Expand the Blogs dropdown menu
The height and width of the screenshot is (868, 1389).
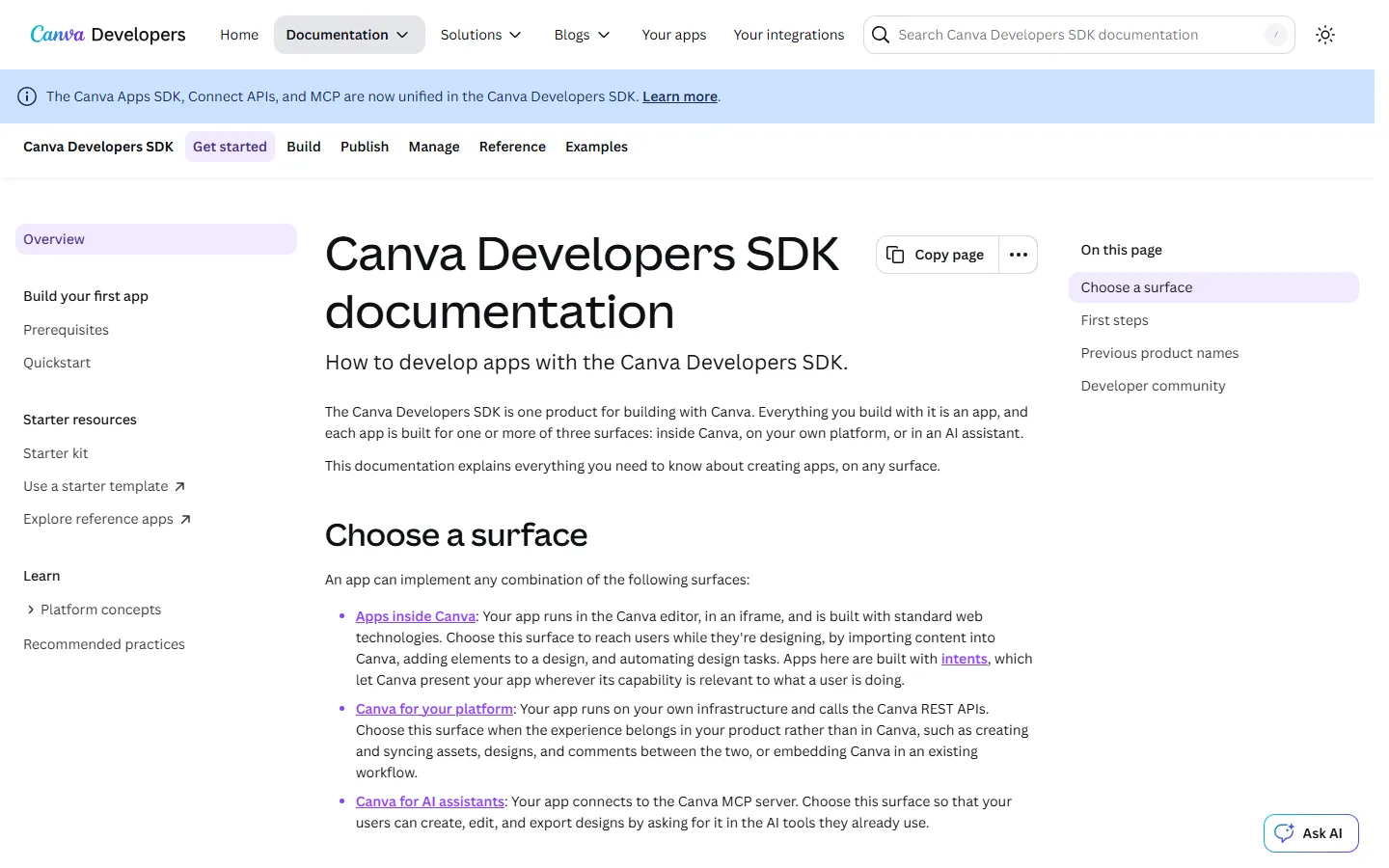(x=582, y=35)
